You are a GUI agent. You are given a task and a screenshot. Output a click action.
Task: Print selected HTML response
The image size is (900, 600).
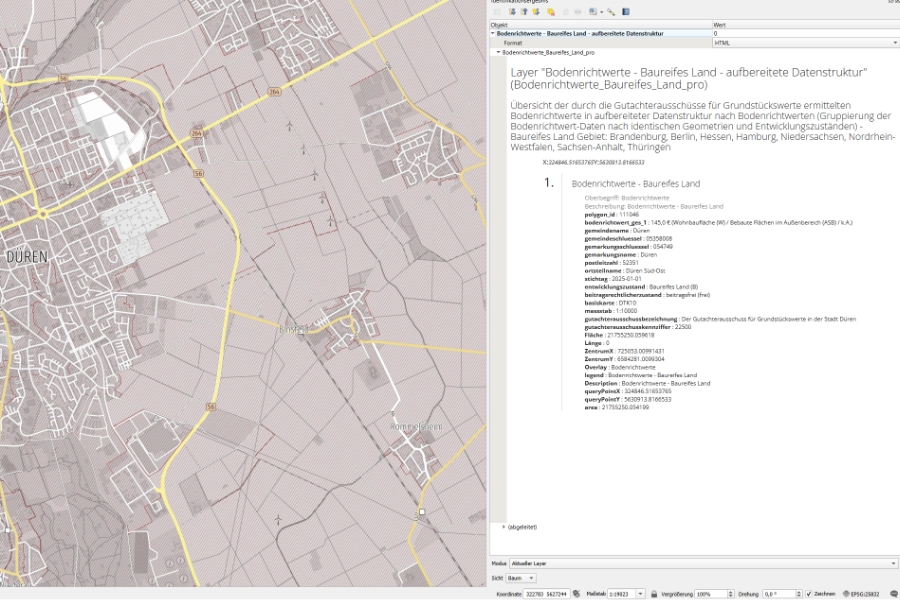577,13
